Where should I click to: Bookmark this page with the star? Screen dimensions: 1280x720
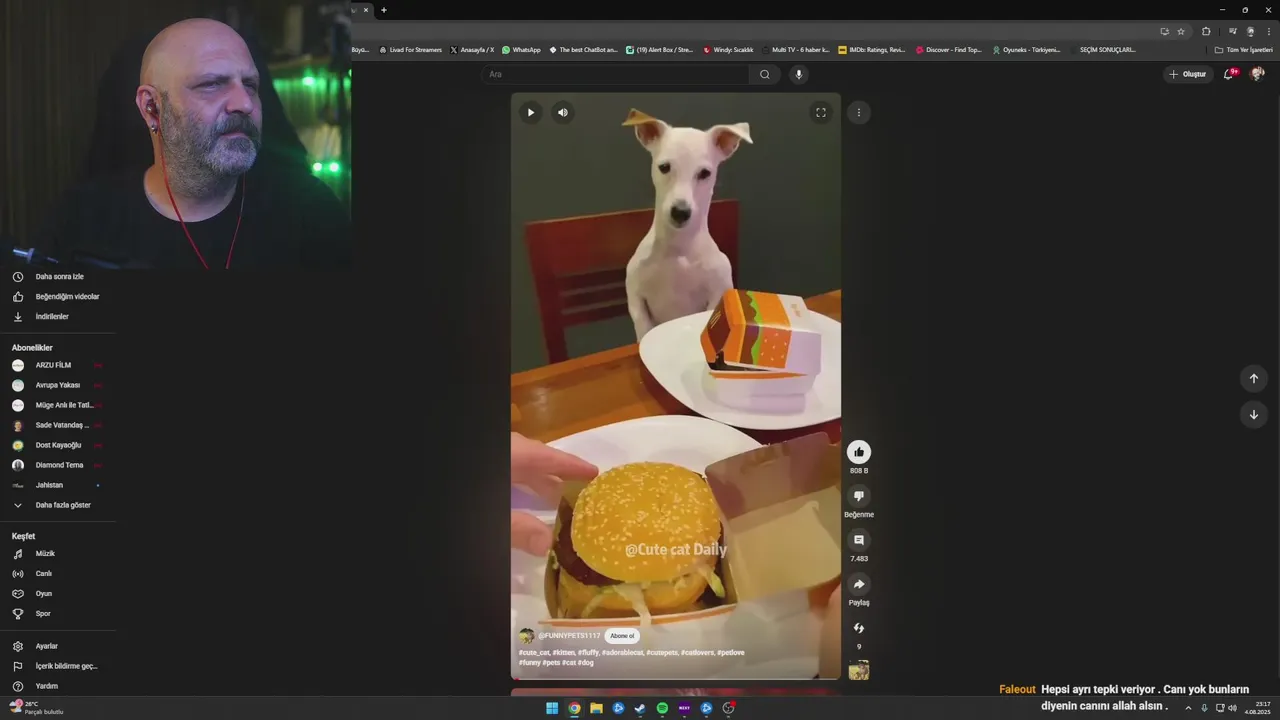click(1181, 31)
